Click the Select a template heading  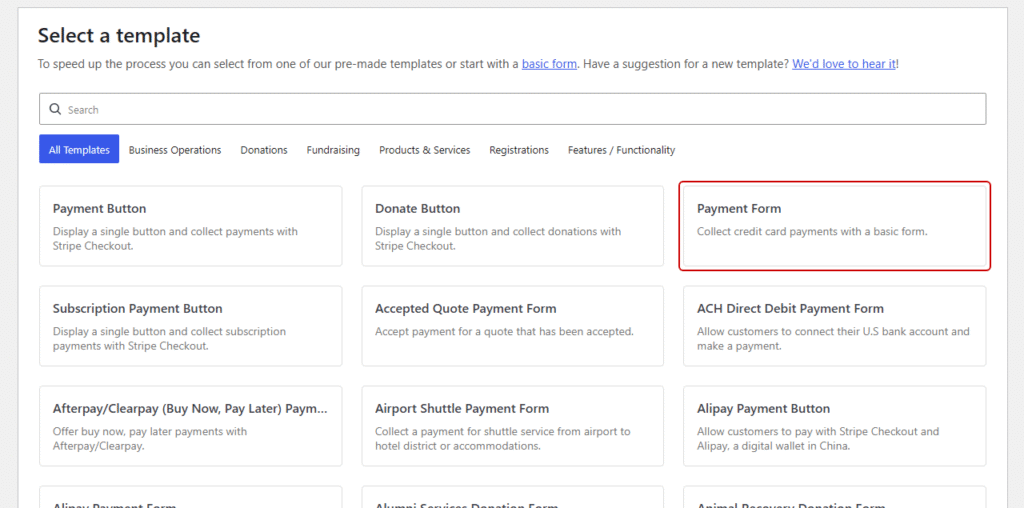click(119, 35)
